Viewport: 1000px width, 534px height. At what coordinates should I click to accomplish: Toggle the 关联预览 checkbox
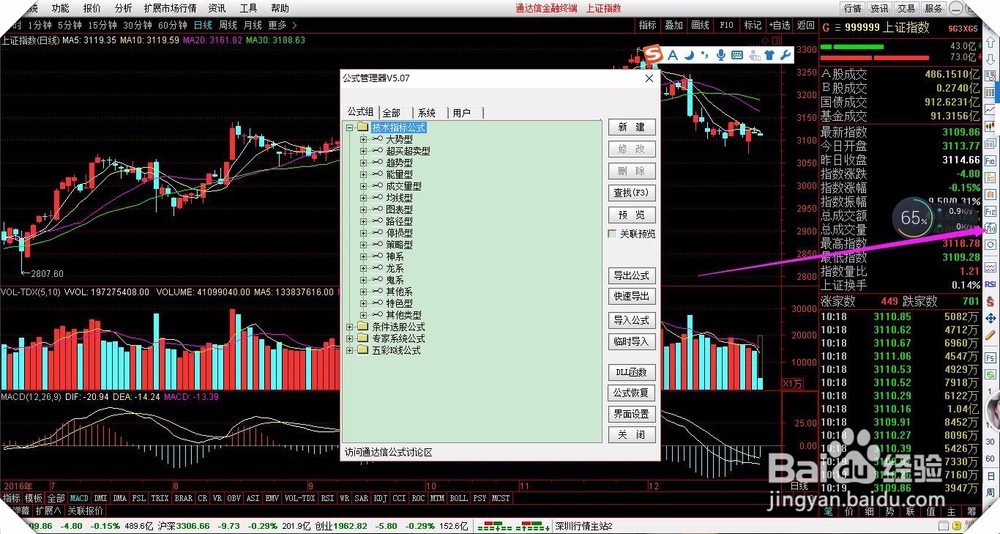click(x=612, y=234)
